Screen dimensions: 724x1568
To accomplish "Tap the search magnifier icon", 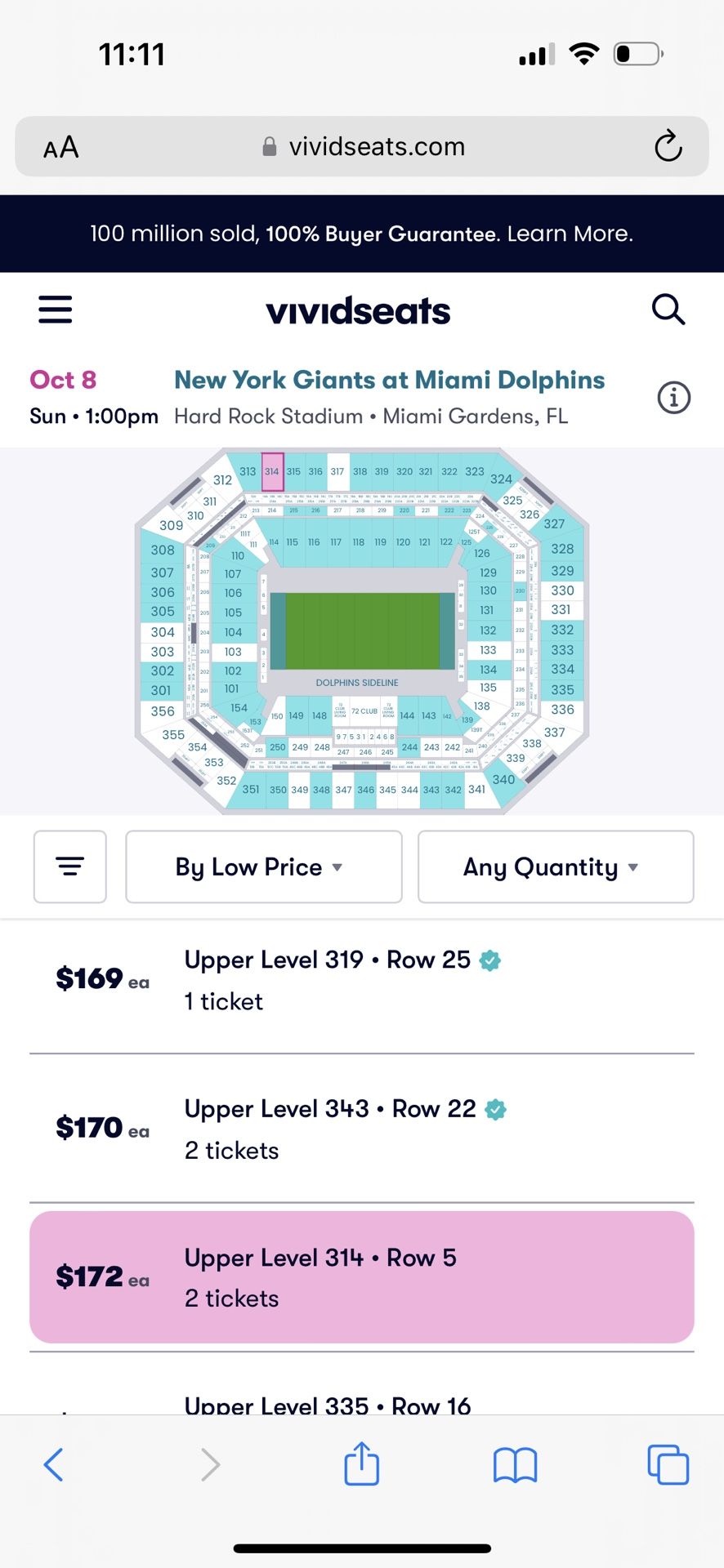I will (x=668, y=310).
